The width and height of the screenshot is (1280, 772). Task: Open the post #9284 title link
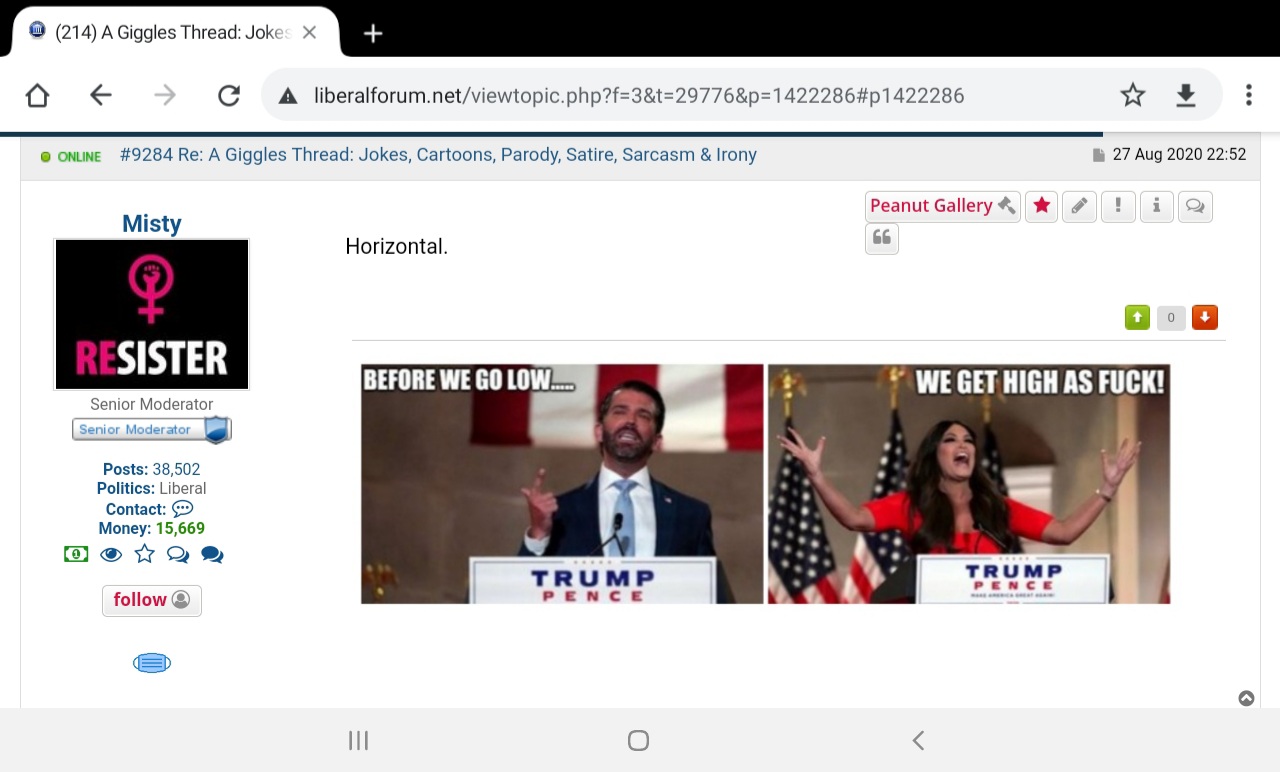click(x=438, y=155)
